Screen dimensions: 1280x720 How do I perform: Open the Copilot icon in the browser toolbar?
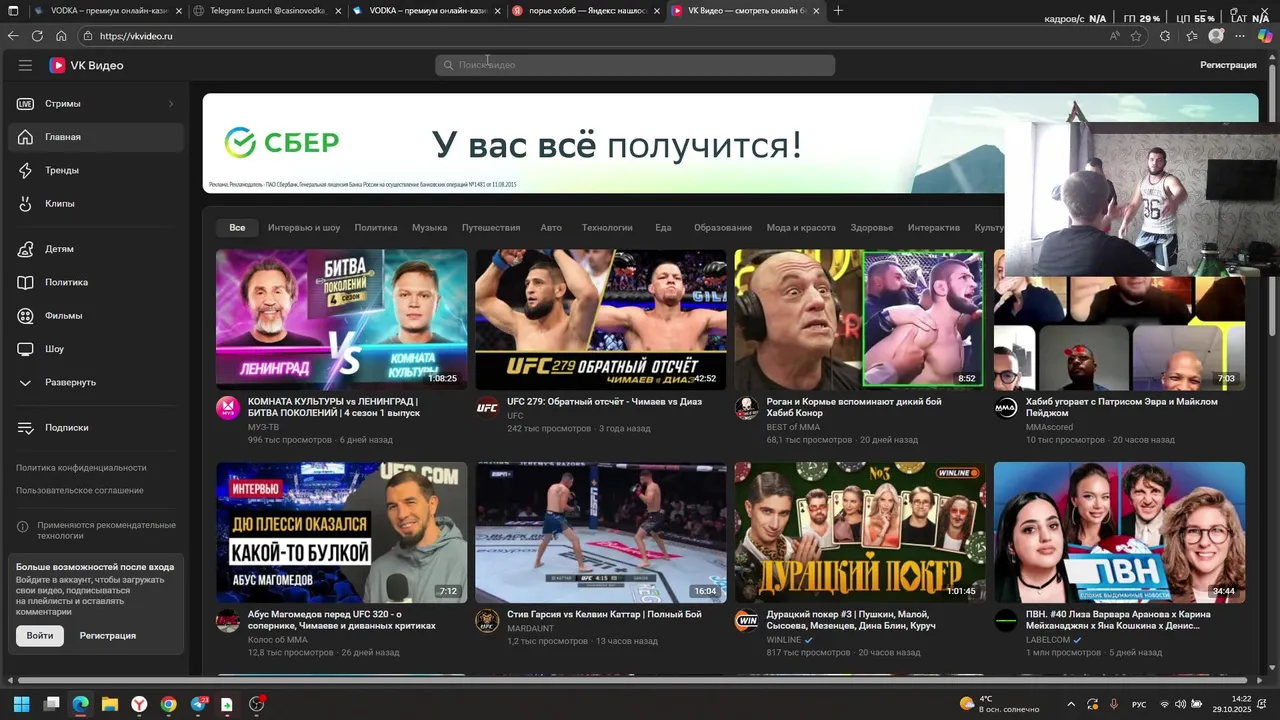[x=1265, y=36]
